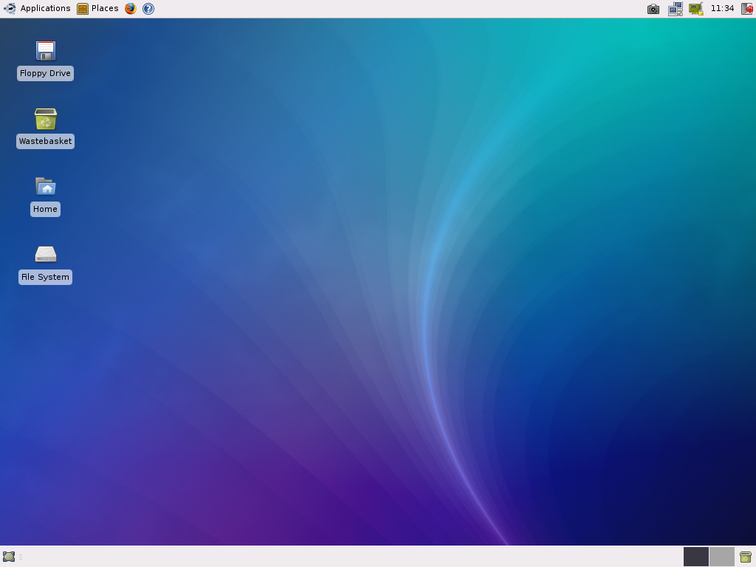Click the Floppy Drive label text

pos(45,73)
